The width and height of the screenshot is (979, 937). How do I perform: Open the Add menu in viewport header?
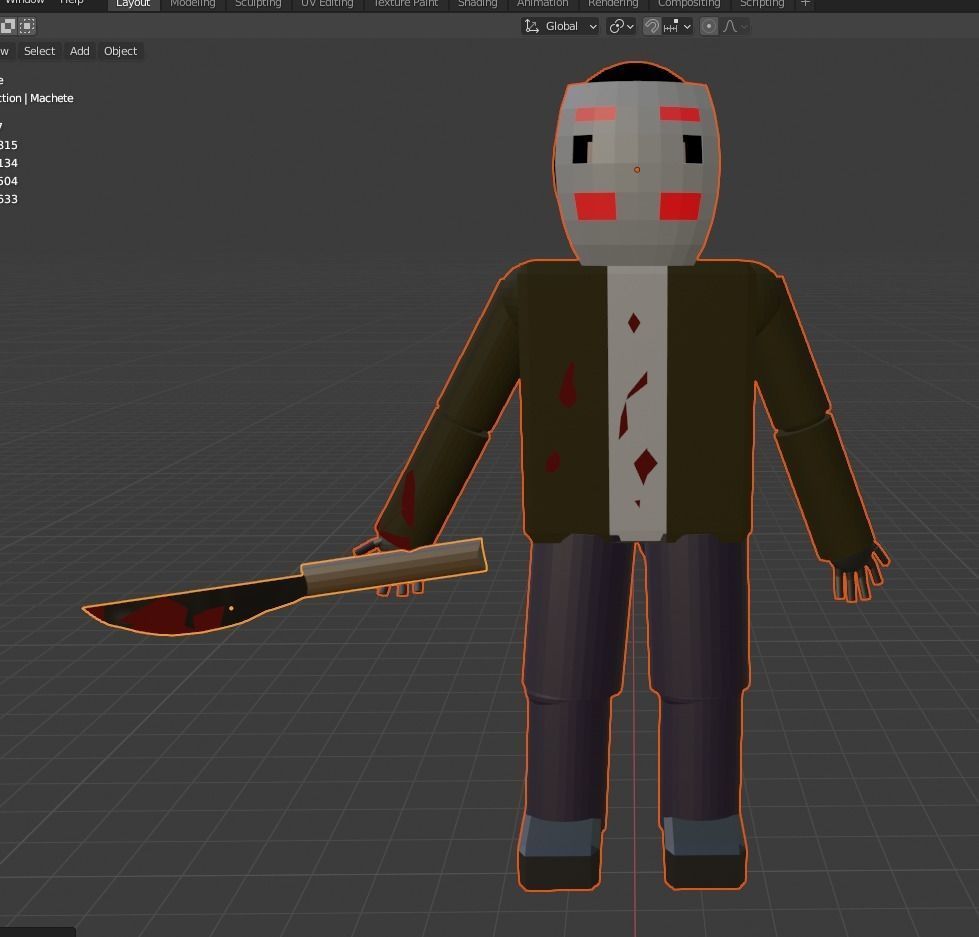pos(79,51)
